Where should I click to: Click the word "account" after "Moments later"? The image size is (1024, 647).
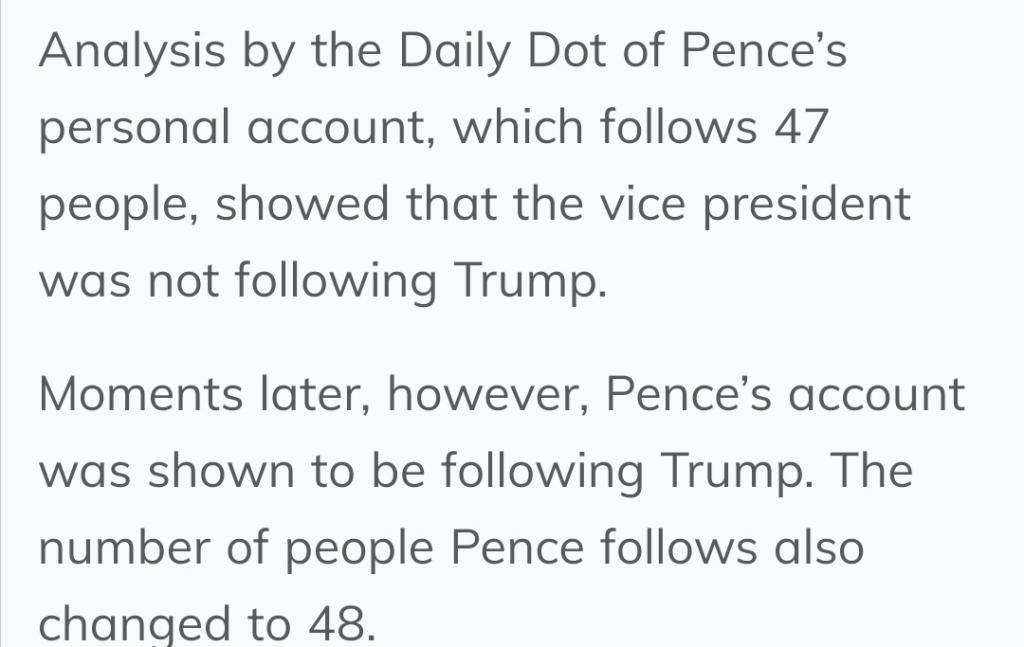(x=878, y=395)
